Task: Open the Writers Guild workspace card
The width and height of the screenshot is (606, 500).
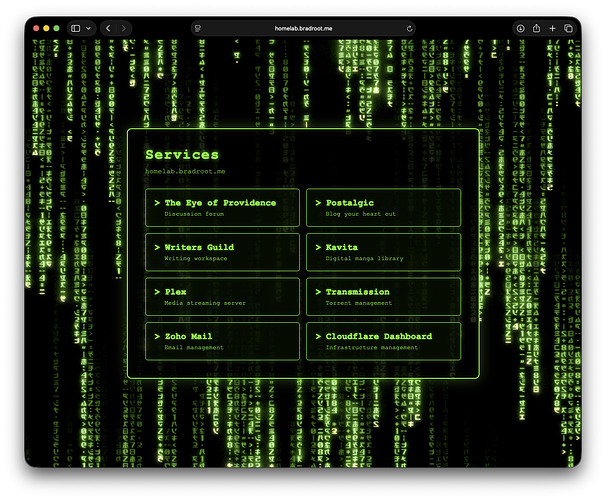Action: (222, 252)
